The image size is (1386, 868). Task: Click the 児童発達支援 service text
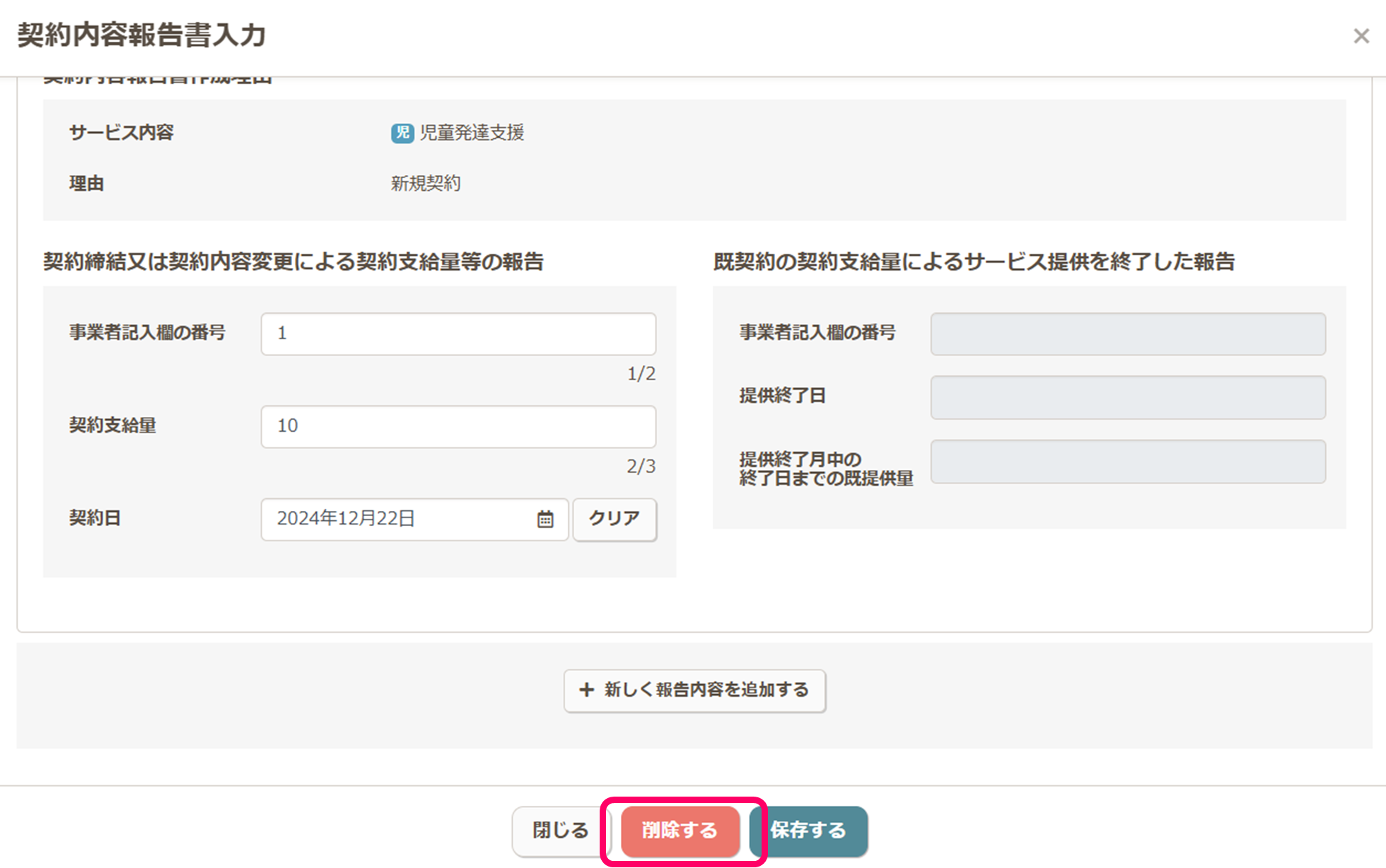[x=472, y=133]
